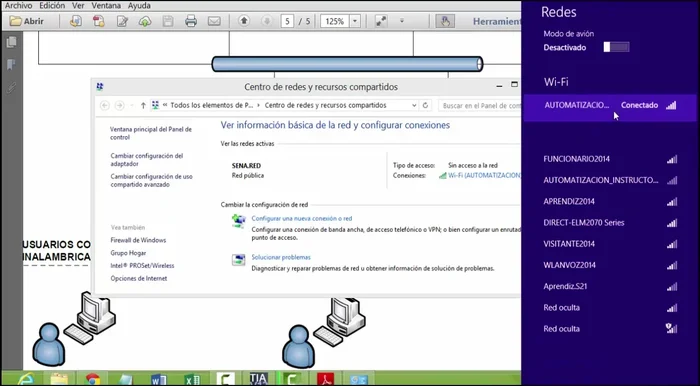Image resolution: width=700 pixels, height=386 pixels.
Task: Open Adobe Acrobat from the taskbar
Action: pyautogui.click(x=325, y=378)
